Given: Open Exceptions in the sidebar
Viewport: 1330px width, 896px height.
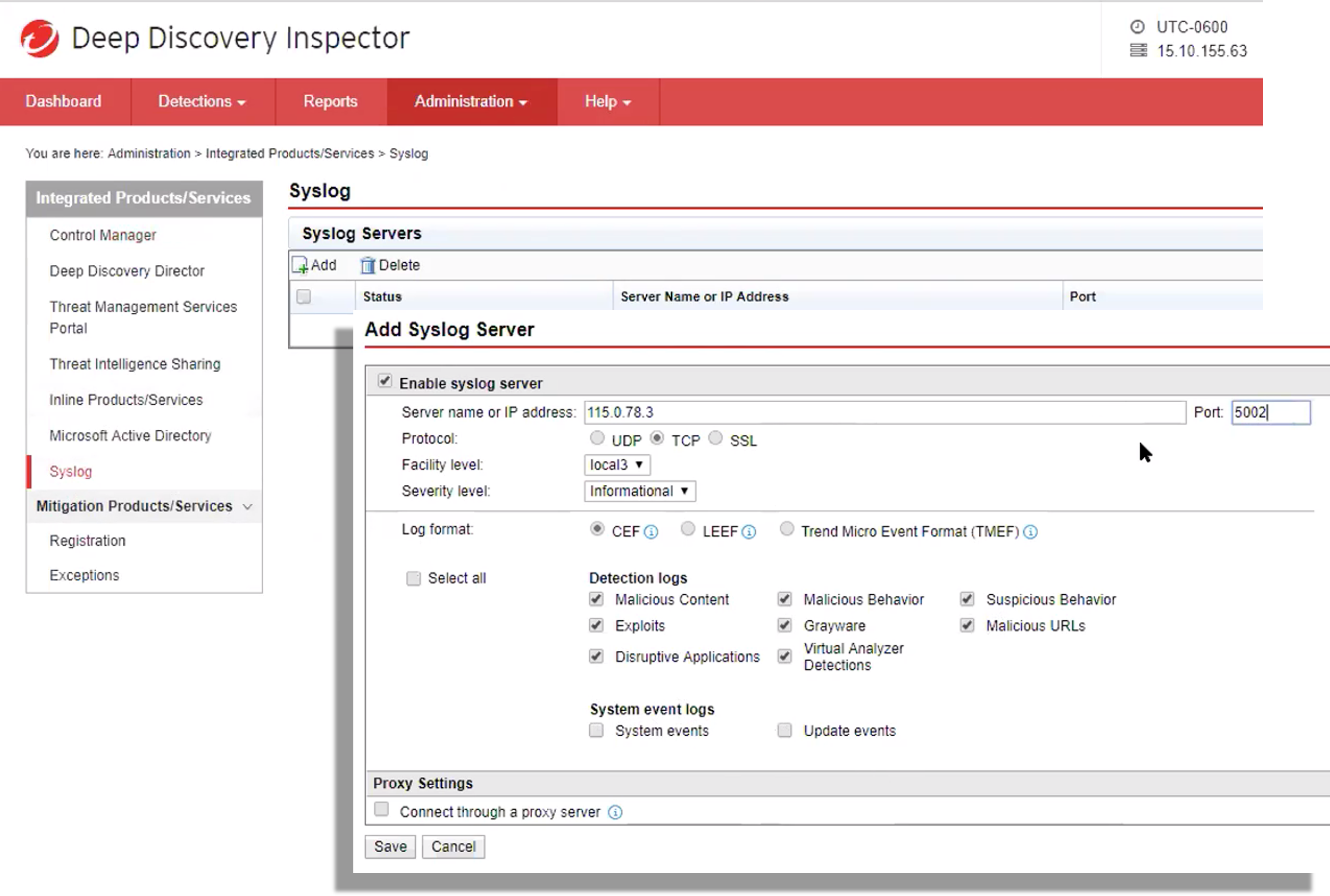Looking at the screenshot, I should pyautogui.click(x=84, y=575).
